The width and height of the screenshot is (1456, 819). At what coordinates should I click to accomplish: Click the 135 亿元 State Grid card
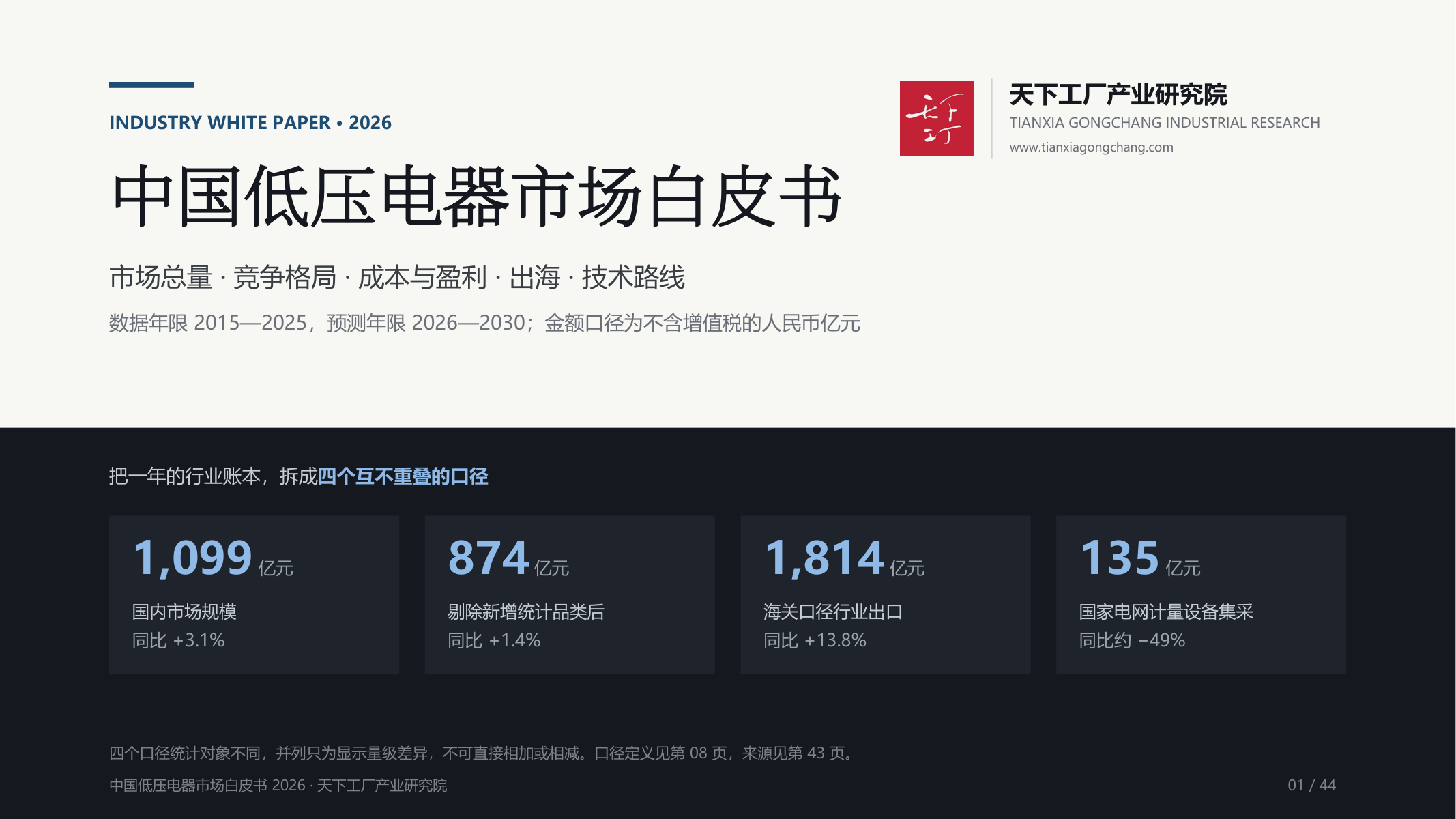point(1201,594)
